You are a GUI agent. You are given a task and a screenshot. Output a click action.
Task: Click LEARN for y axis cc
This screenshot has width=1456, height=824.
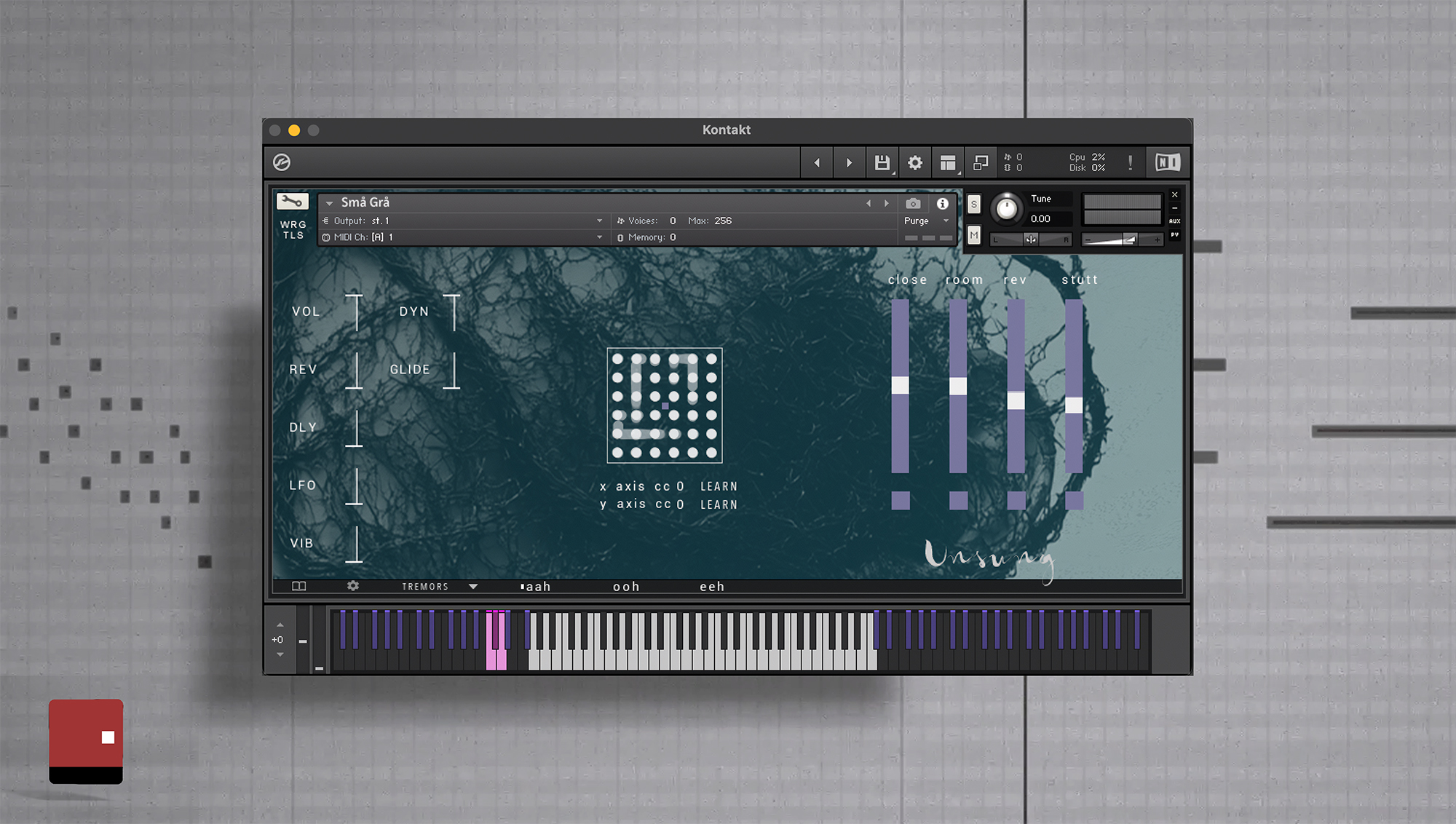(719, 504)
